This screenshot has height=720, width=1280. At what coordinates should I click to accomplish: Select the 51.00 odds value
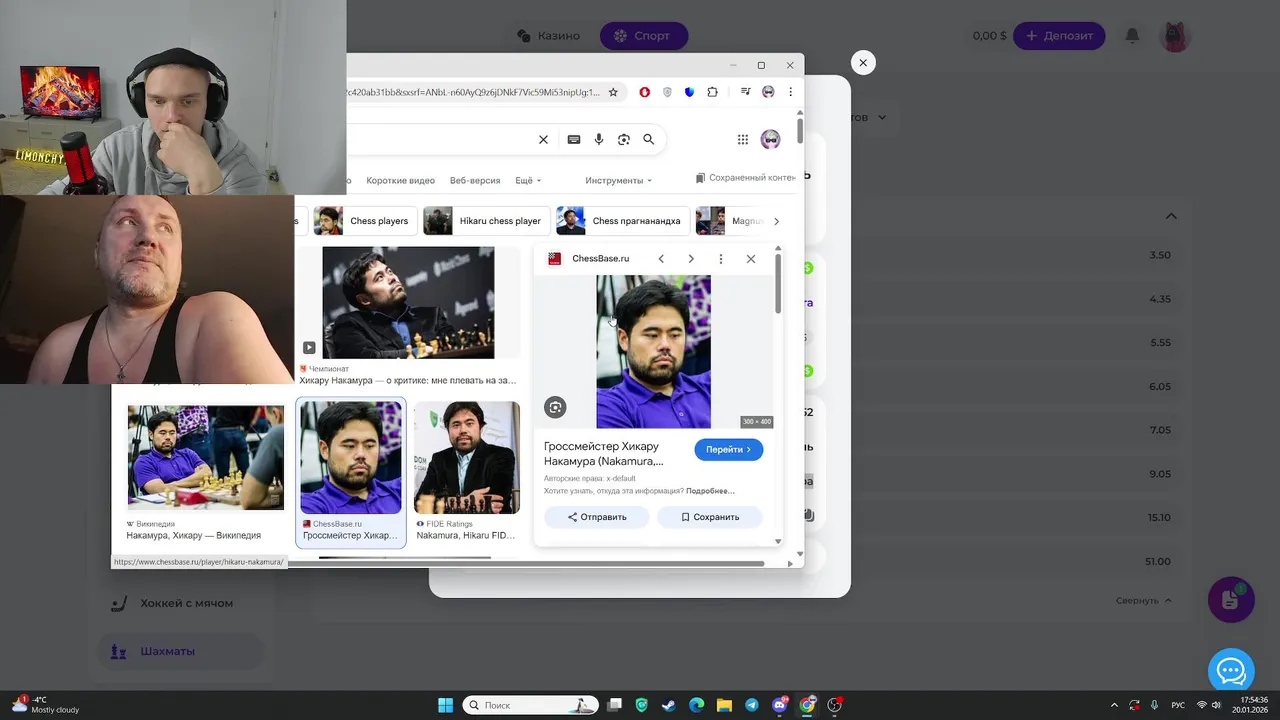(x=1158, y=562)
